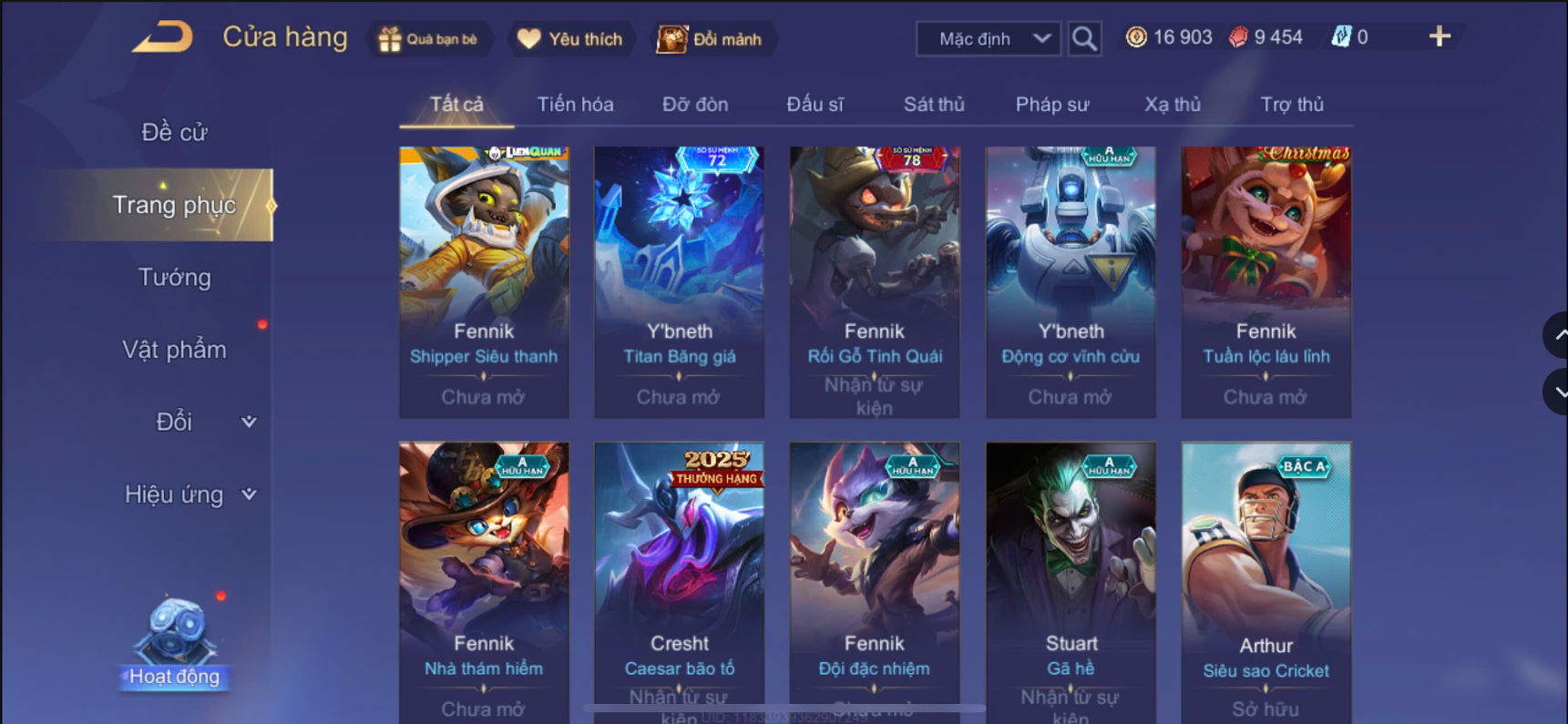Switch to the Sát thủ tab
This screenshot has width=1568, height=724.
(x=934, y=104)
